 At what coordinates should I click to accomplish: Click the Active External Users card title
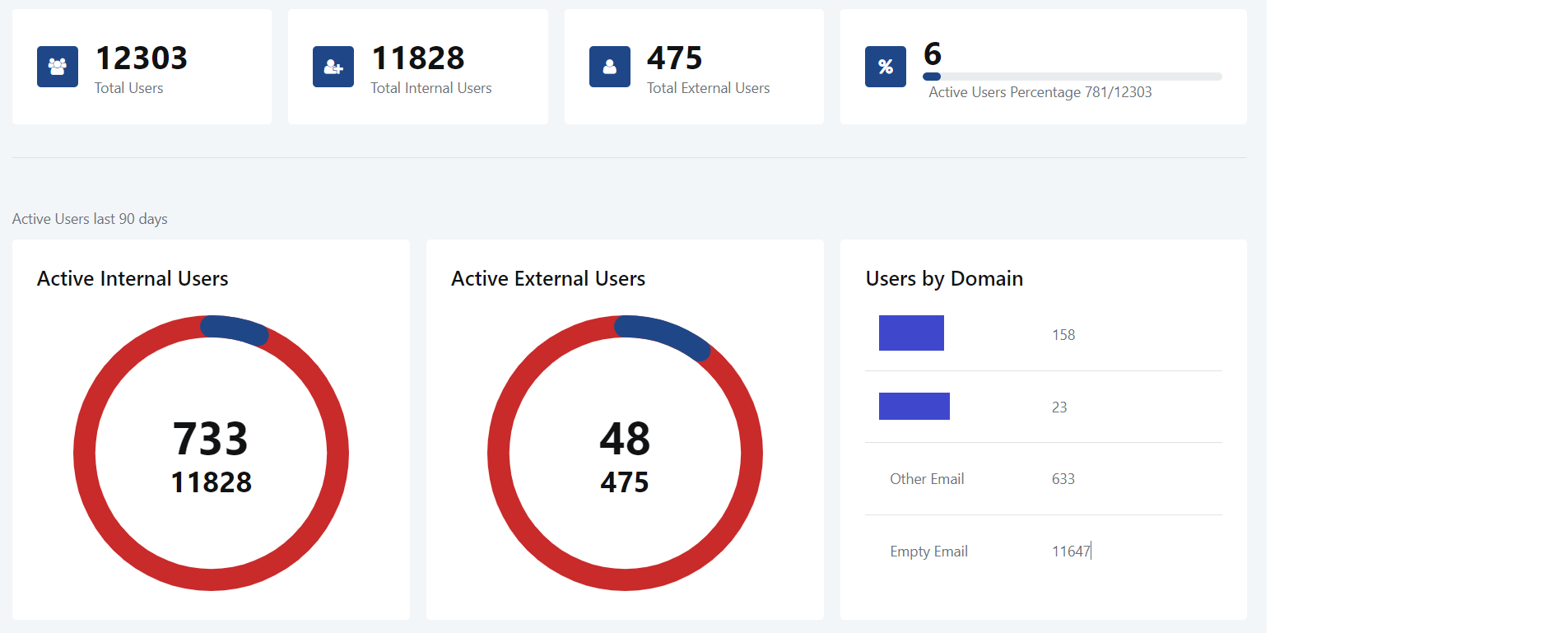point(548,279)
